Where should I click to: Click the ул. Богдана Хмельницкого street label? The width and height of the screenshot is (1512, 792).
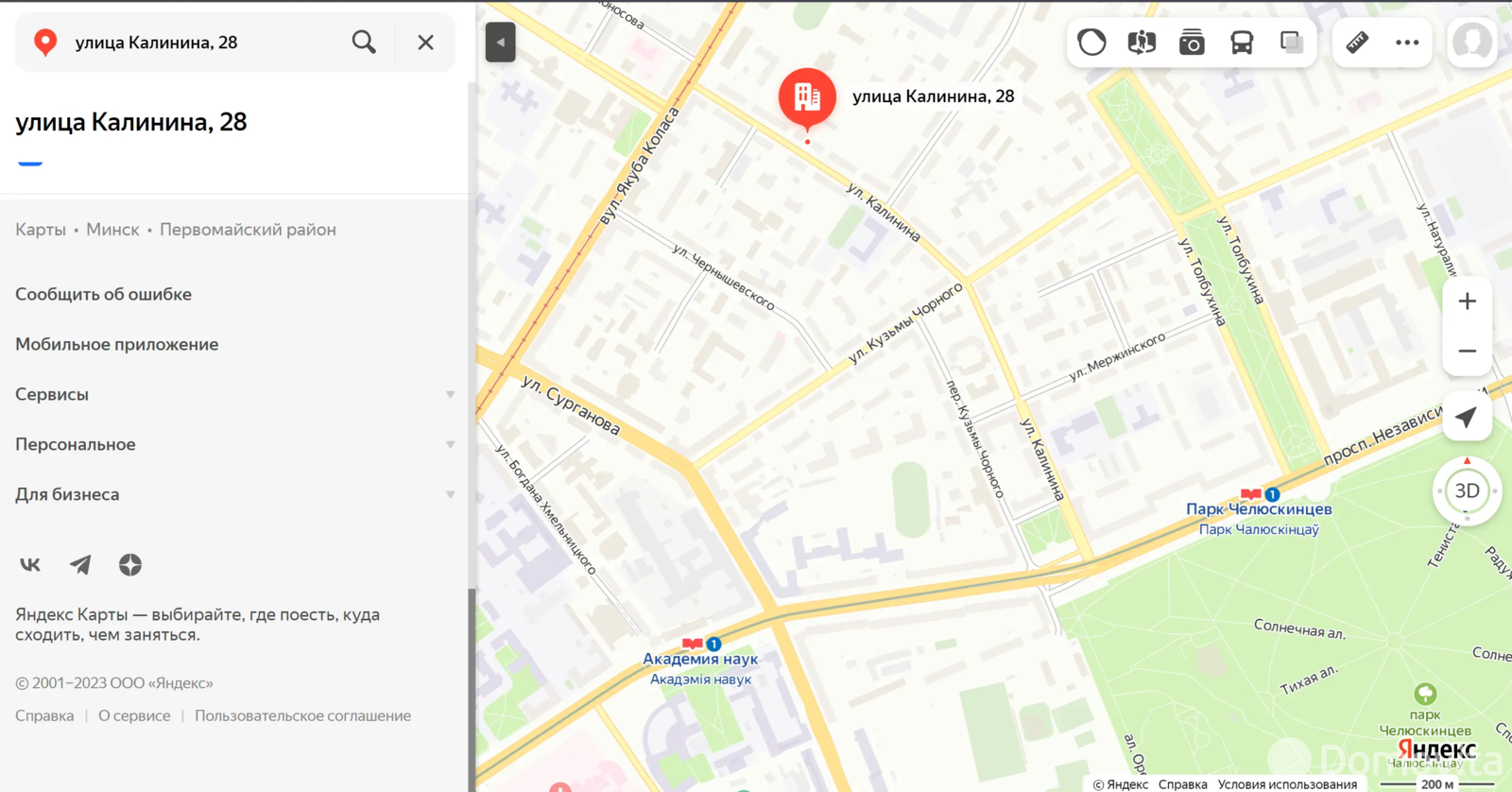[546, 509]
